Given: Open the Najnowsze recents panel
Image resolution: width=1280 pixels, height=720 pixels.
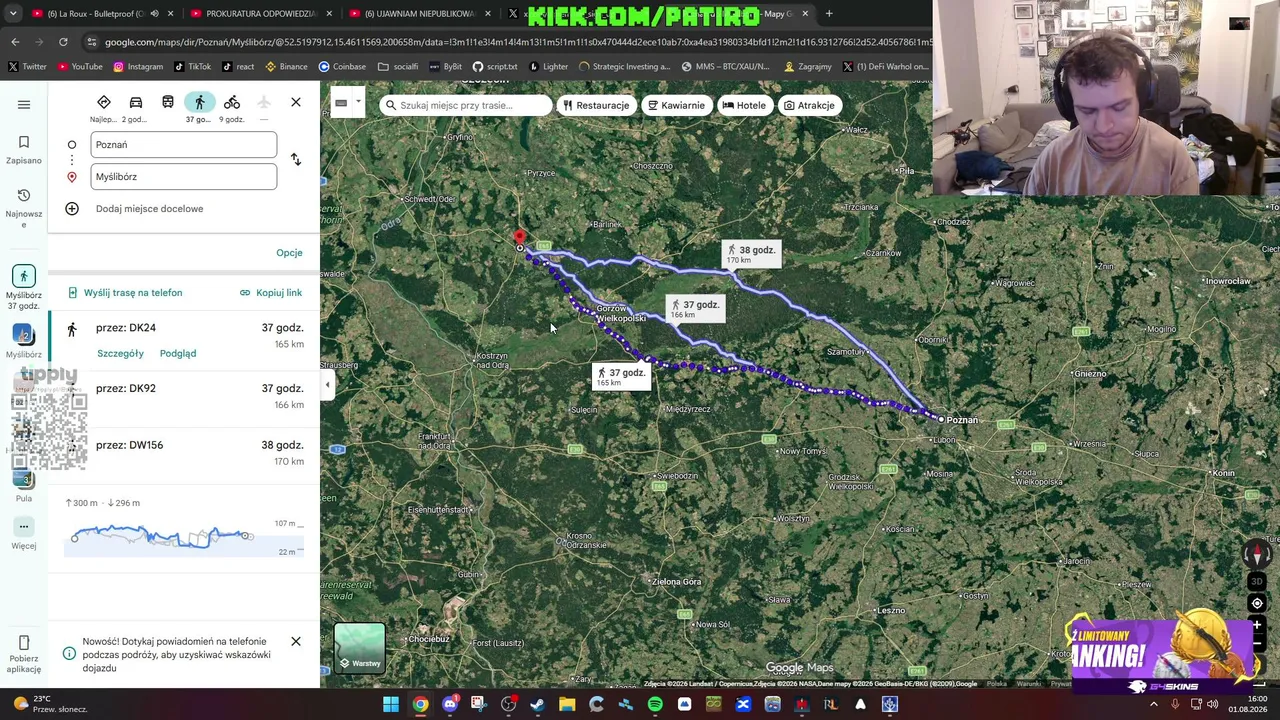Looking at the screenshot, I should [x=24, y=208].
